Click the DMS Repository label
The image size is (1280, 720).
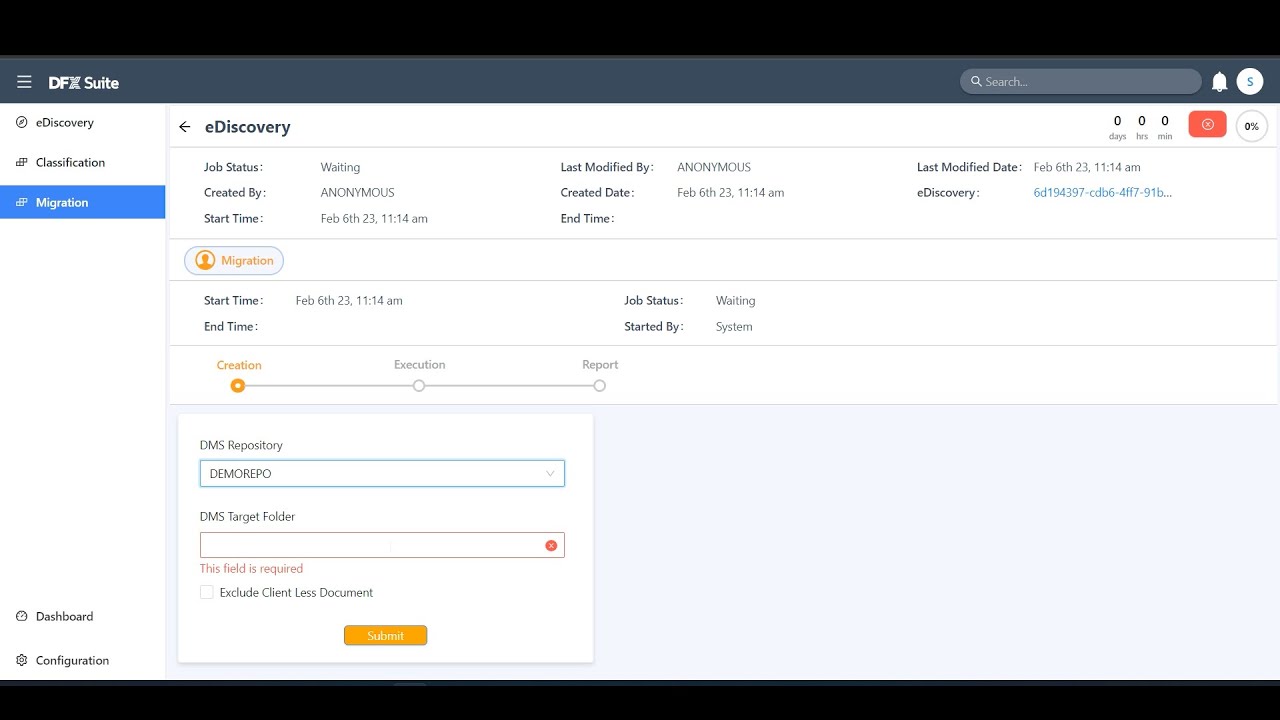point(241,445)
